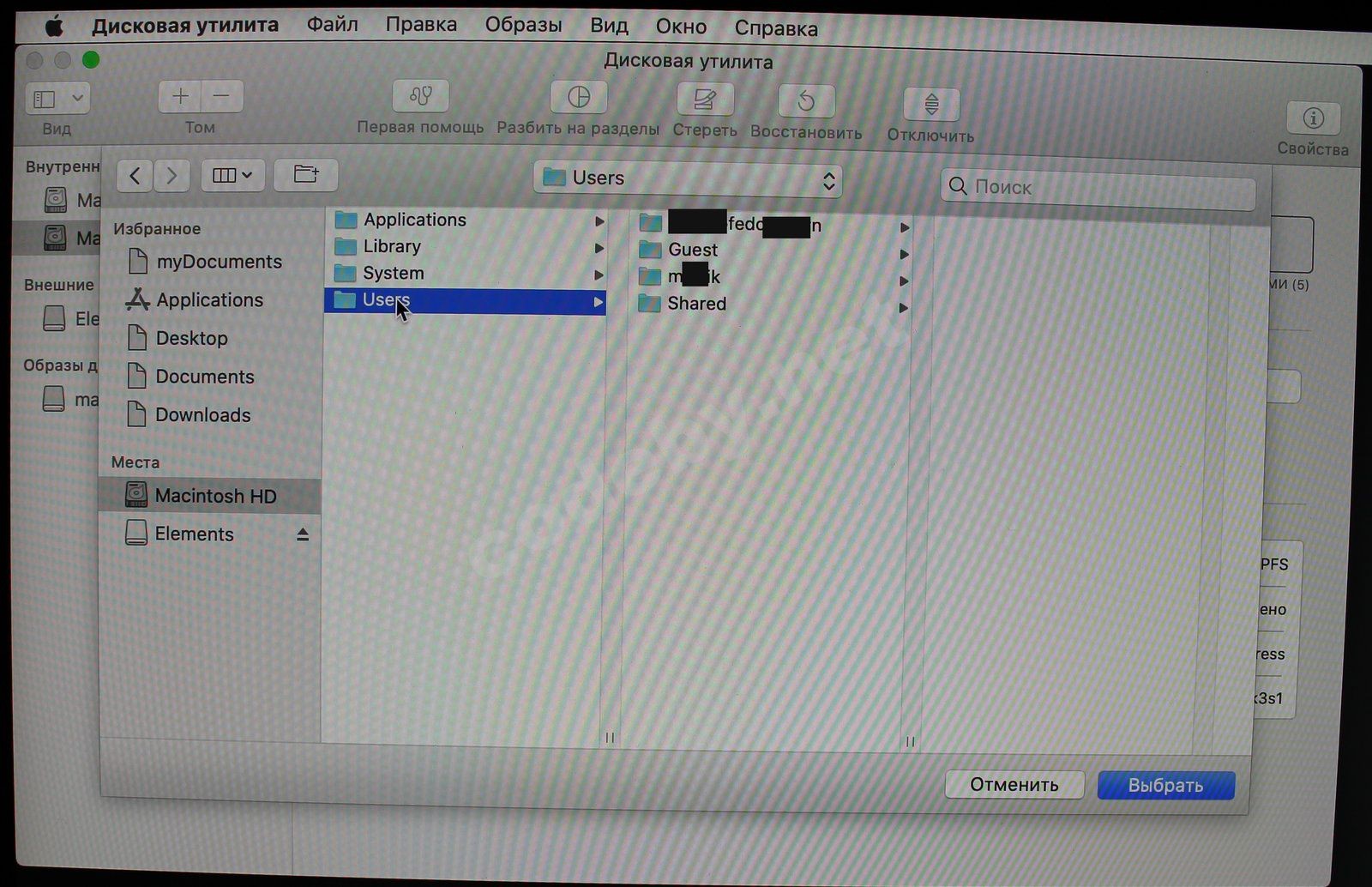Image resolution: width=1372 pixels, height=887 pixels.
Task: Open the Файл menu
Action: pyautogui.click(x=333, y=25)
